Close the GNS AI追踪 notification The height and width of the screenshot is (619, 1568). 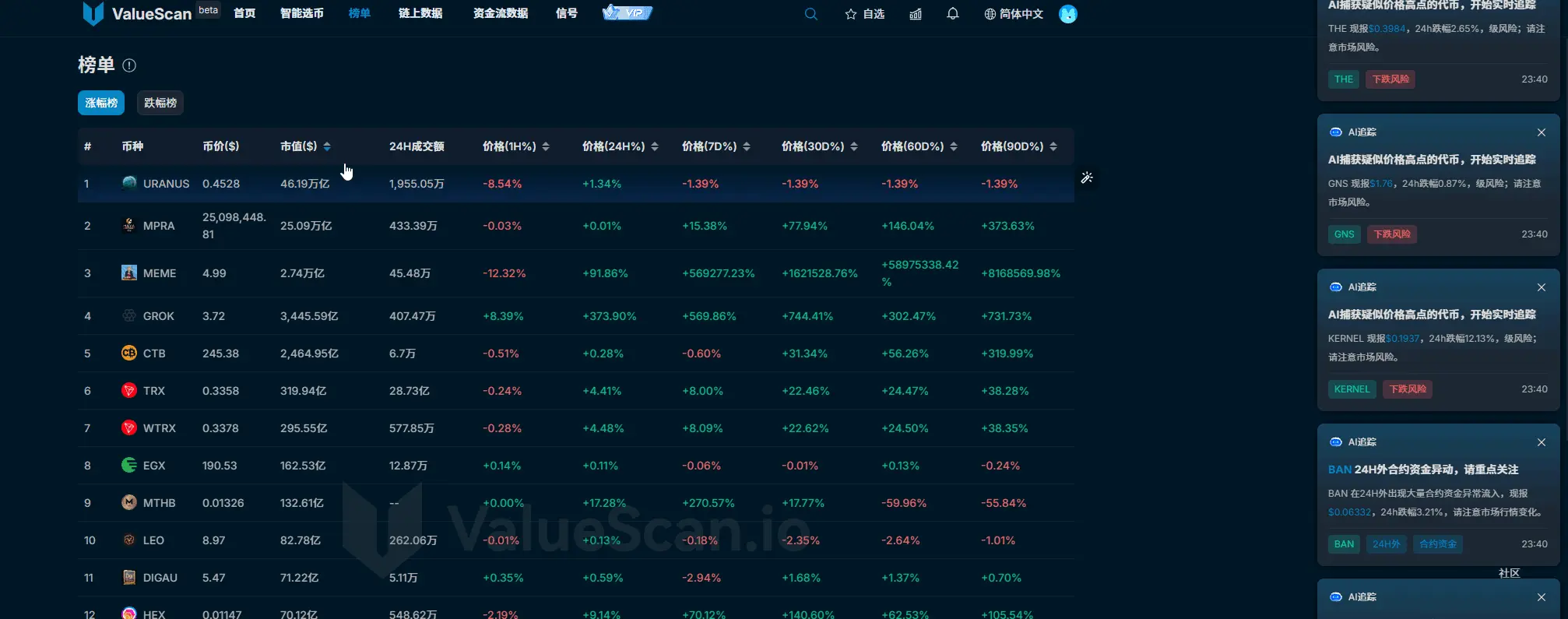coord(1542,132)
